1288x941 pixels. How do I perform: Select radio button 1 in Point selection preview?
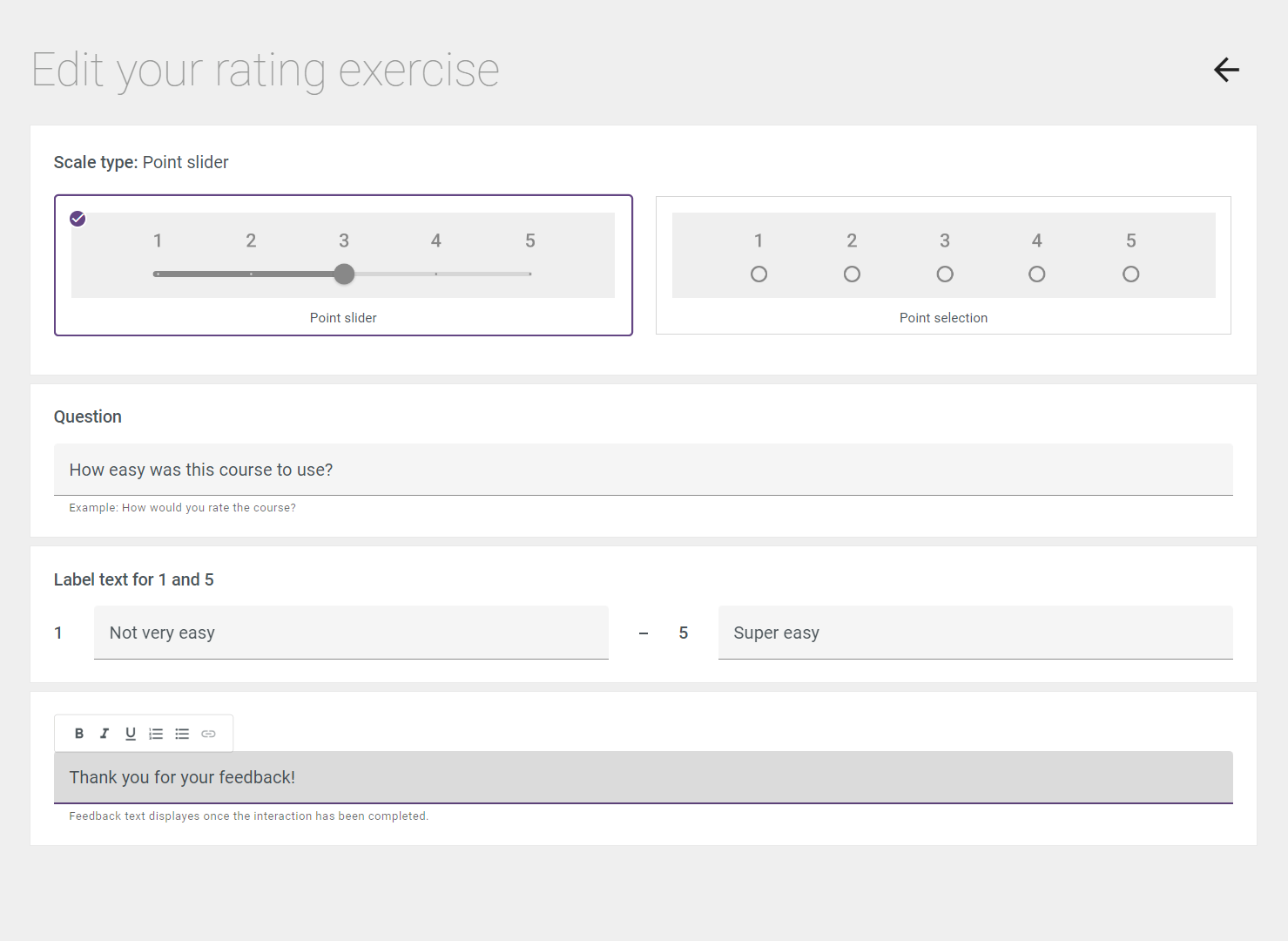point(759,274)
